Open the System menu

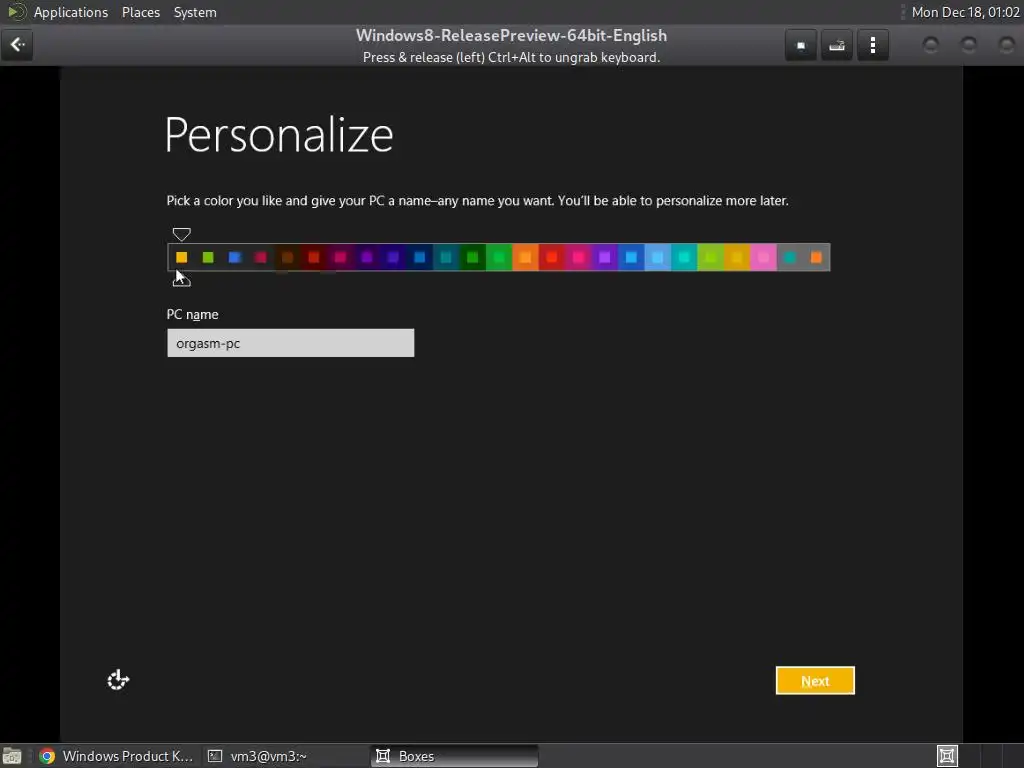pos(195,12)
